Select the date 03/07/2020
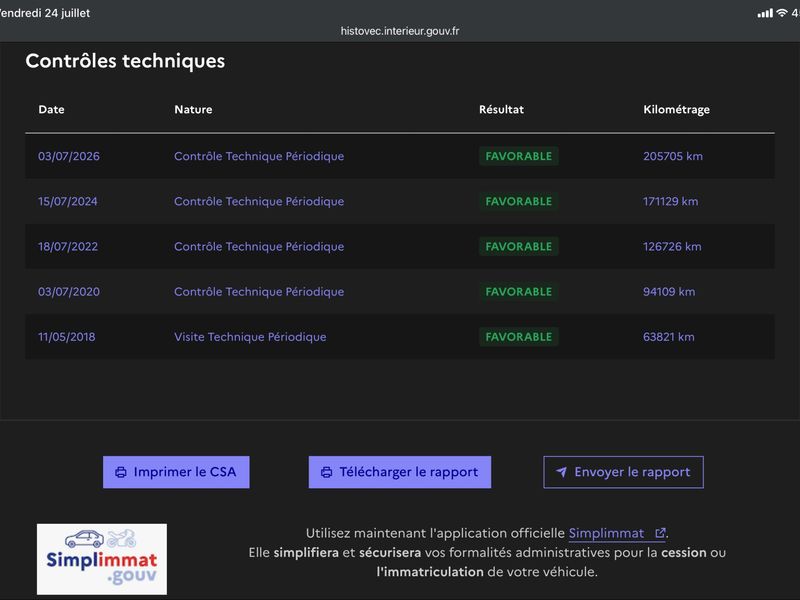 (x=69, y=292)
